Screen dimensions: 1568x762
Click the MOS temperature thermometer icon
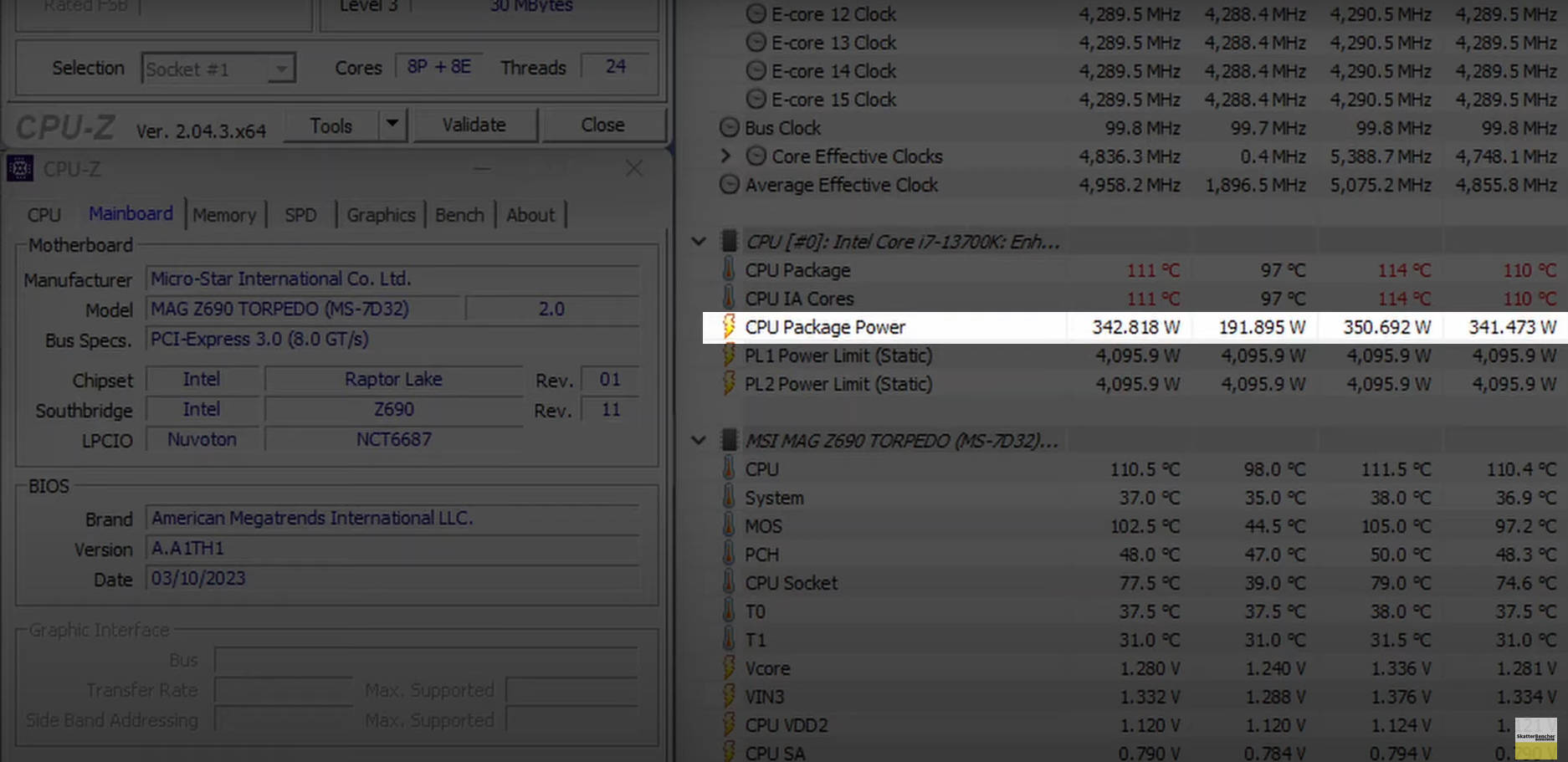(729, 526)
